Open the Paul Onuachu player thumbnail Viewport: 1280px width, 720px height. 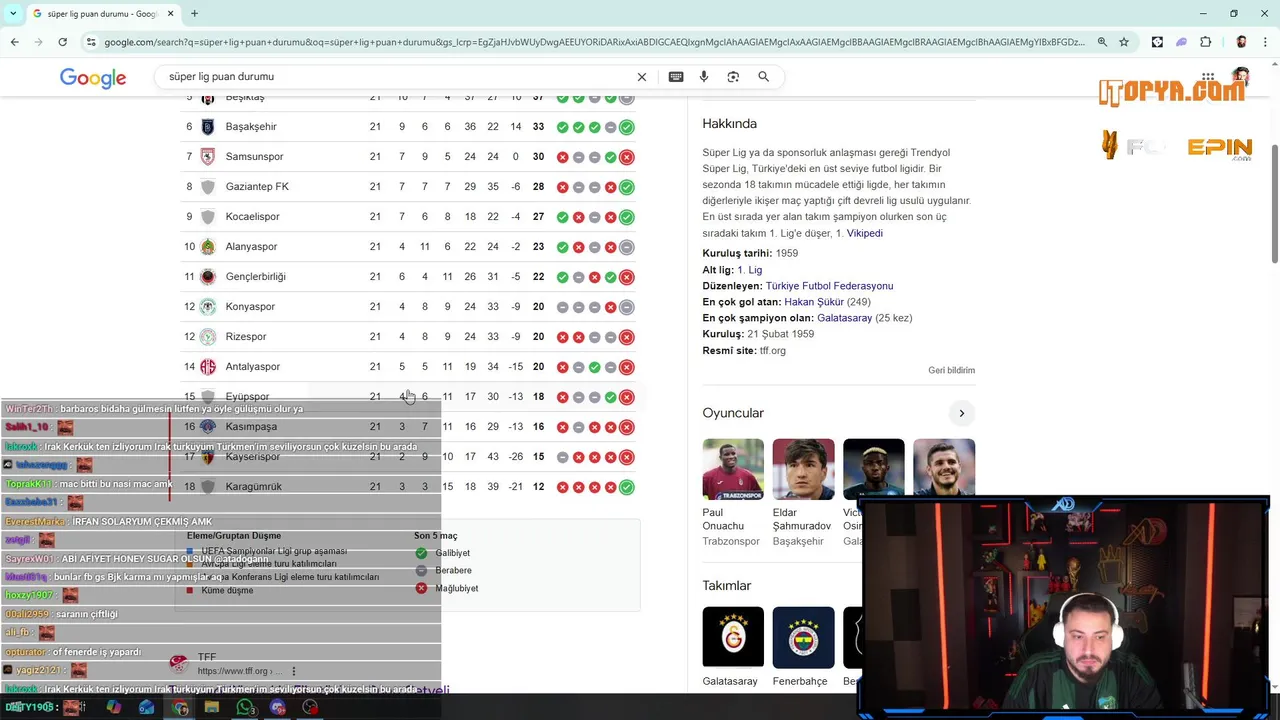coord(732,469)
